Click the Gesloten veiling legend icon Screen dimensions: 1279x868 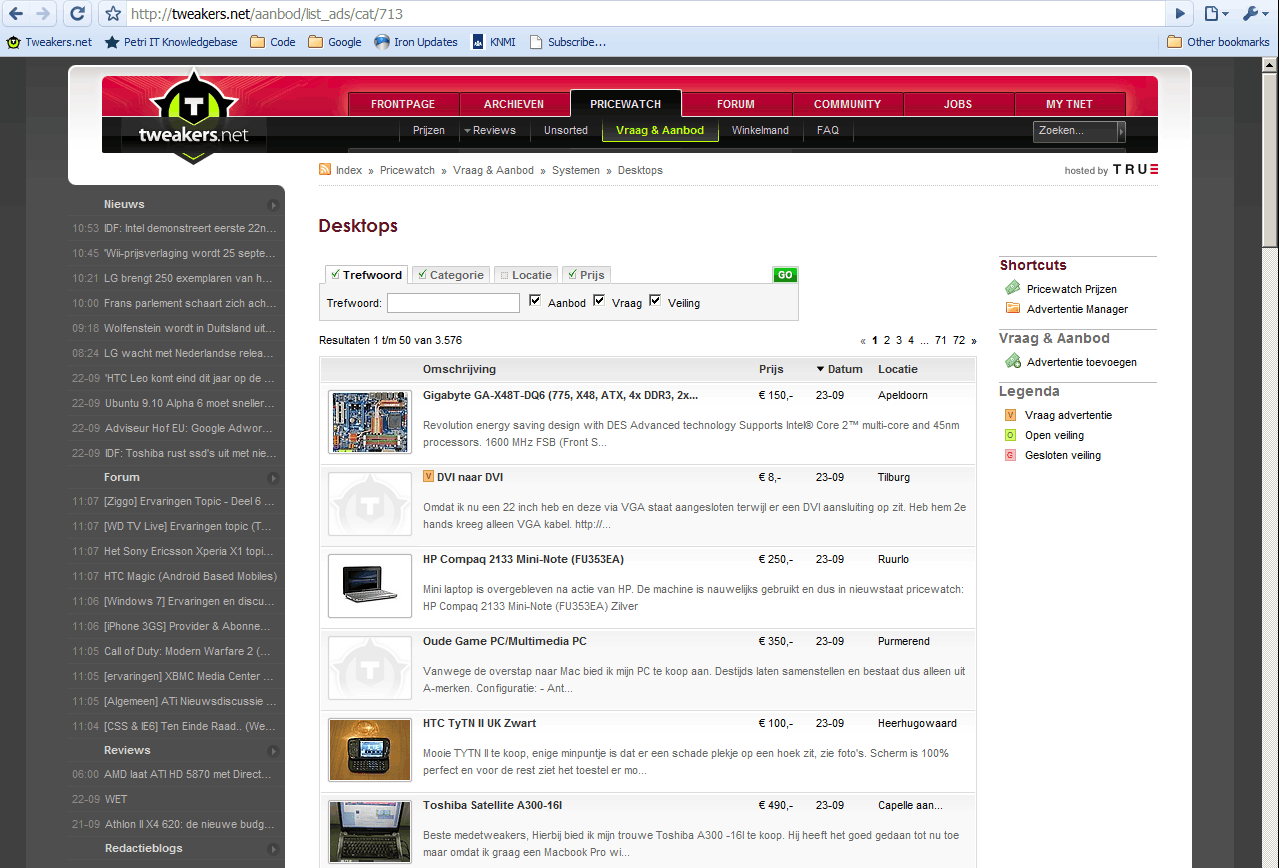coord(1010,455)
